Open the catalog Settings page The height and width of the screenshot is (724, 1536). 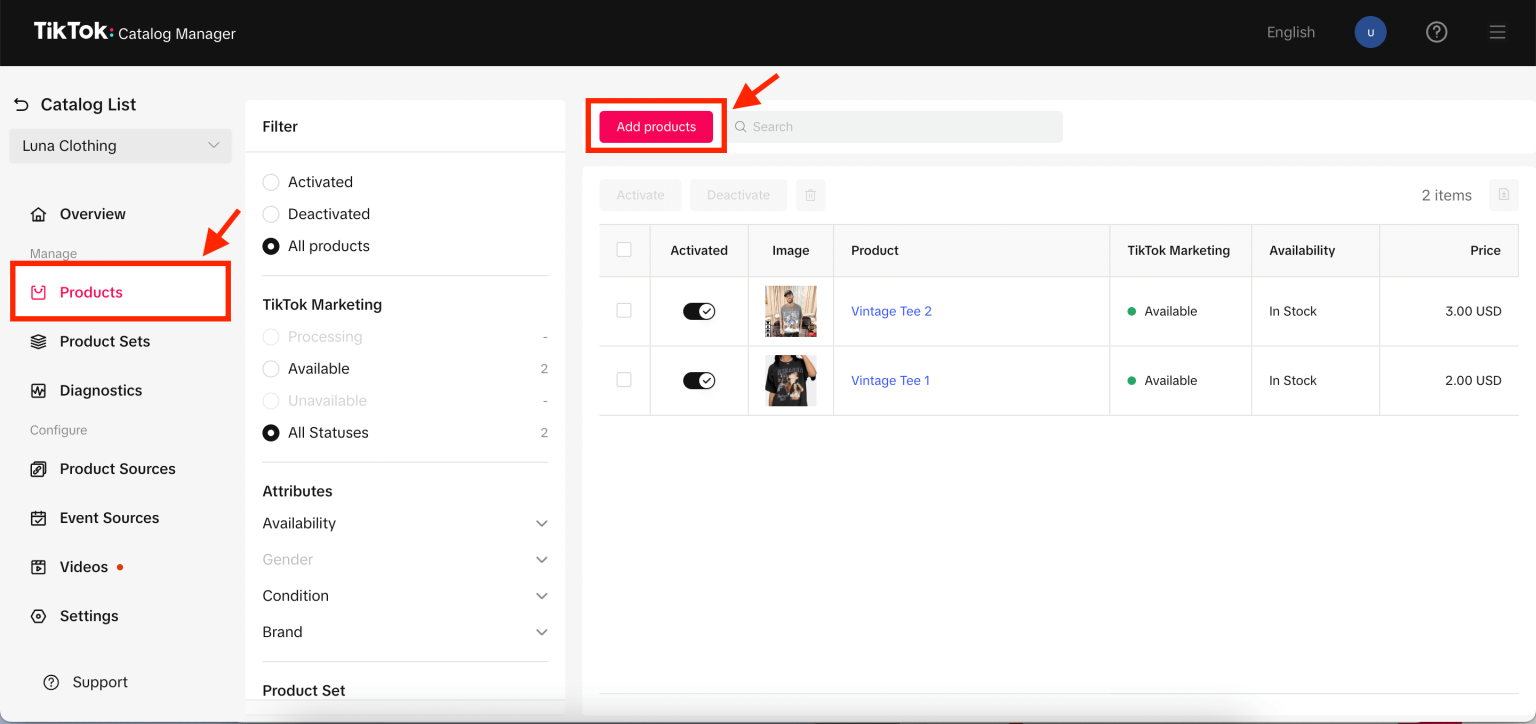pos(87,615)
